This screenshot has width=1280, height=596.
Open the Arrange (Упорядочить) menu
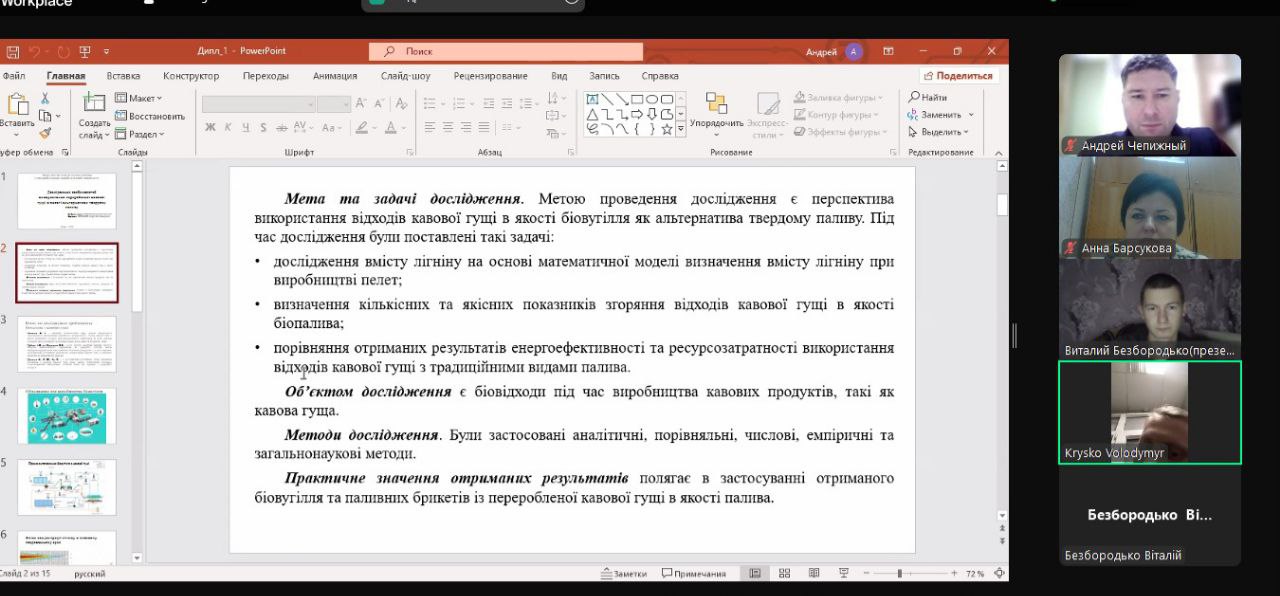click(x=716, y=112)
